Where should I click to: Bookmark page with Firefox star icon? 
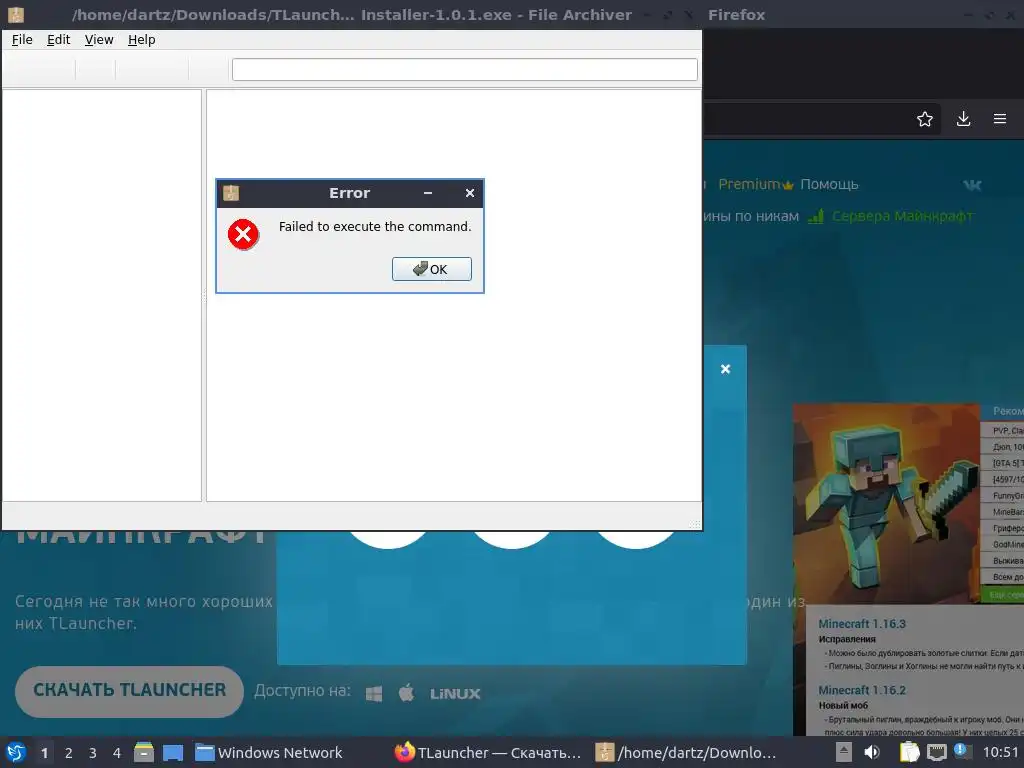coord(925,119)
